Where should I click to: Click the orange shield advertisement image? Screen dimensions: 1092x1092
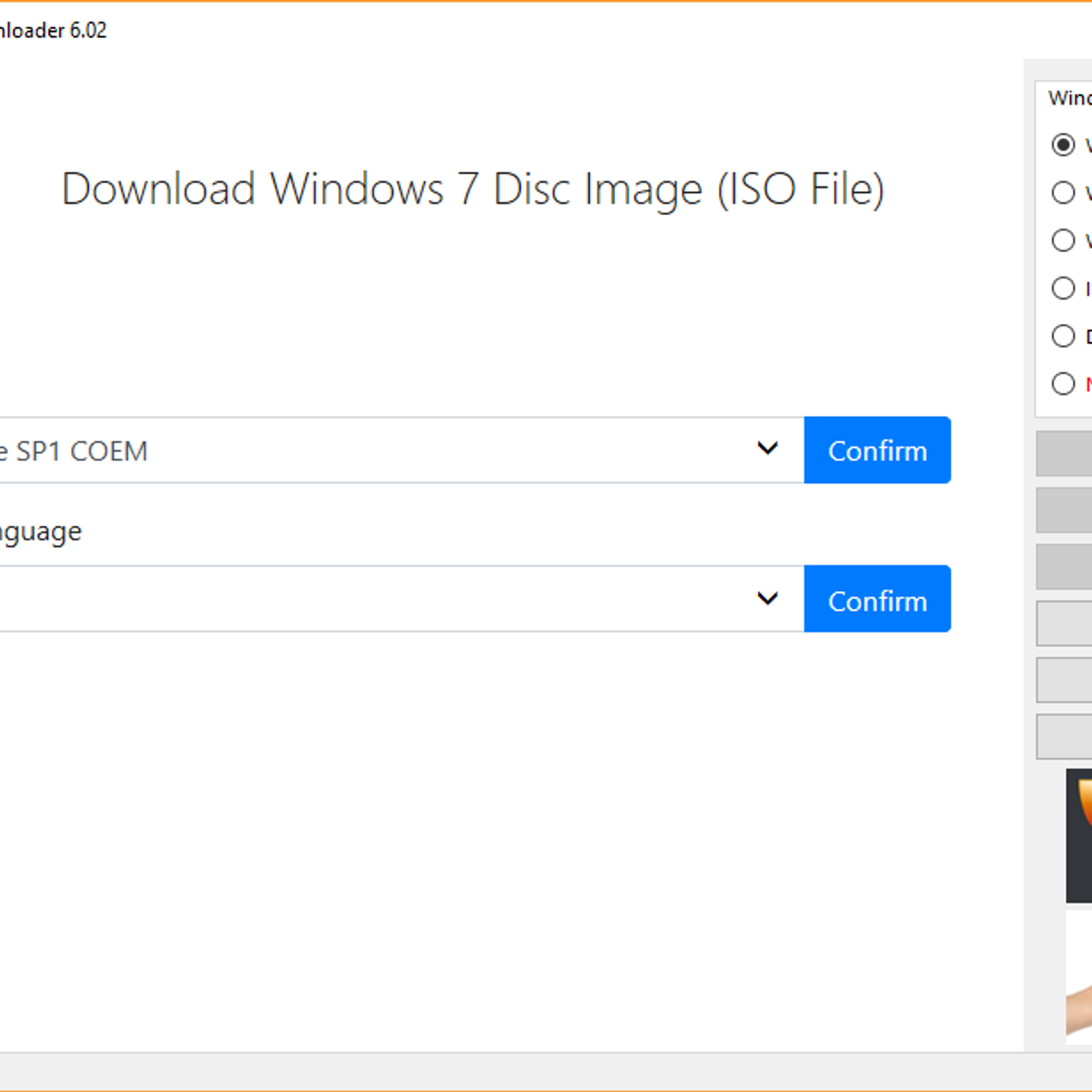(1079, 835)
